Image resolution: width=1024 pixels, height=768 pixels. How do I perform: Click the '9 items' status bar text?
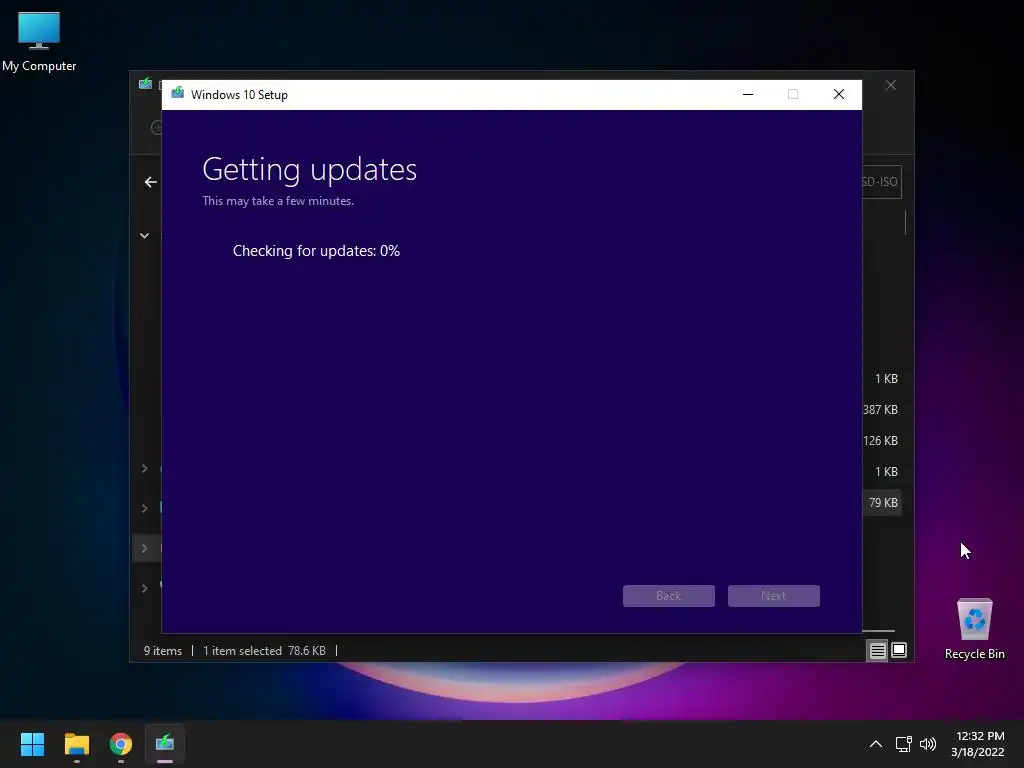[x=163, y=651]
